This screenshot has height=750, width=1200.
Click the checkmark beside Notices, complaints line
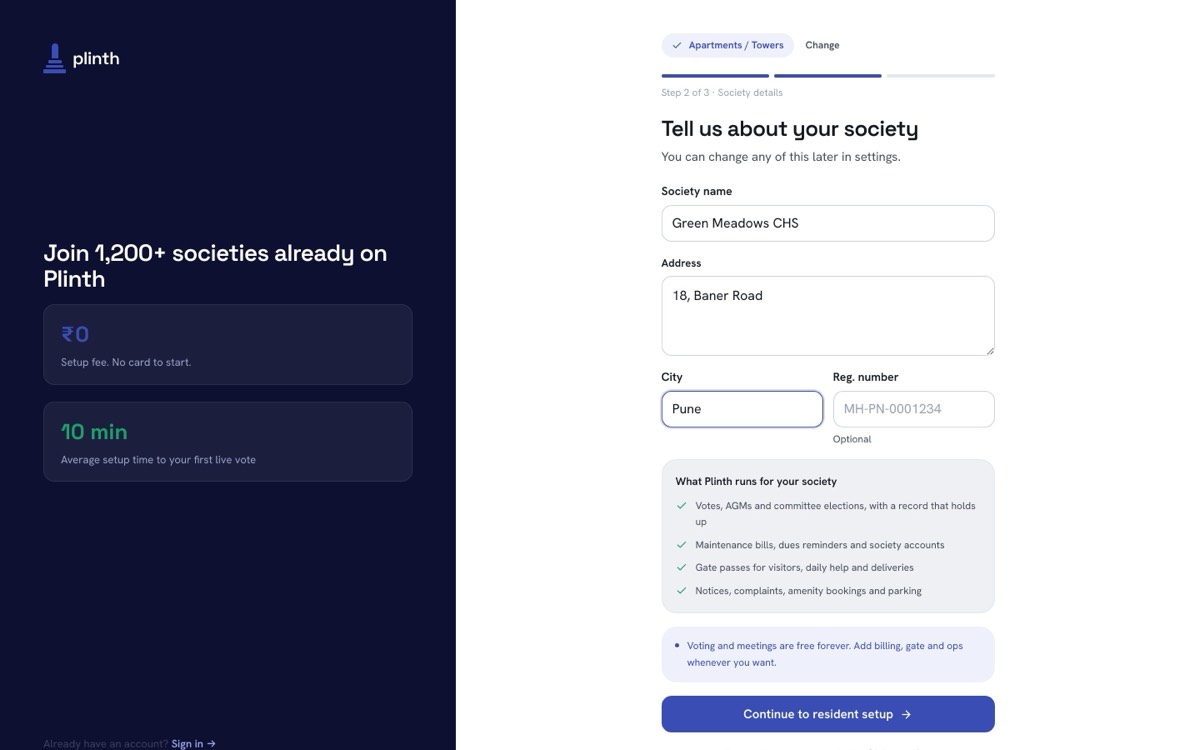point(682,591)
